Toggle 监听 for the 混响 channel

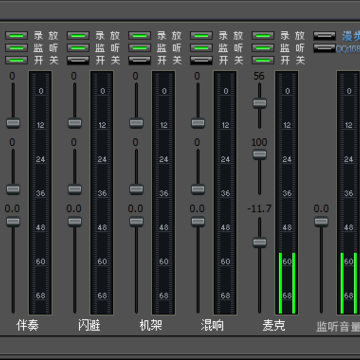pos(201,48)
